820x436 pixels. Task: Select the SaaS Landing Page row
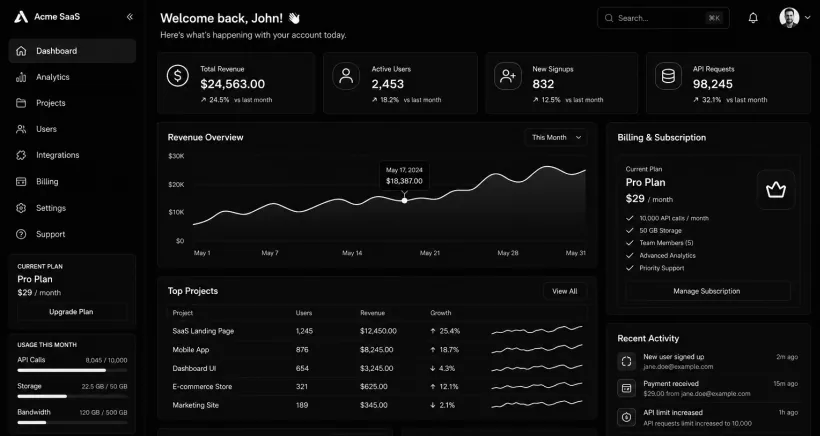(x=377, y=331)
